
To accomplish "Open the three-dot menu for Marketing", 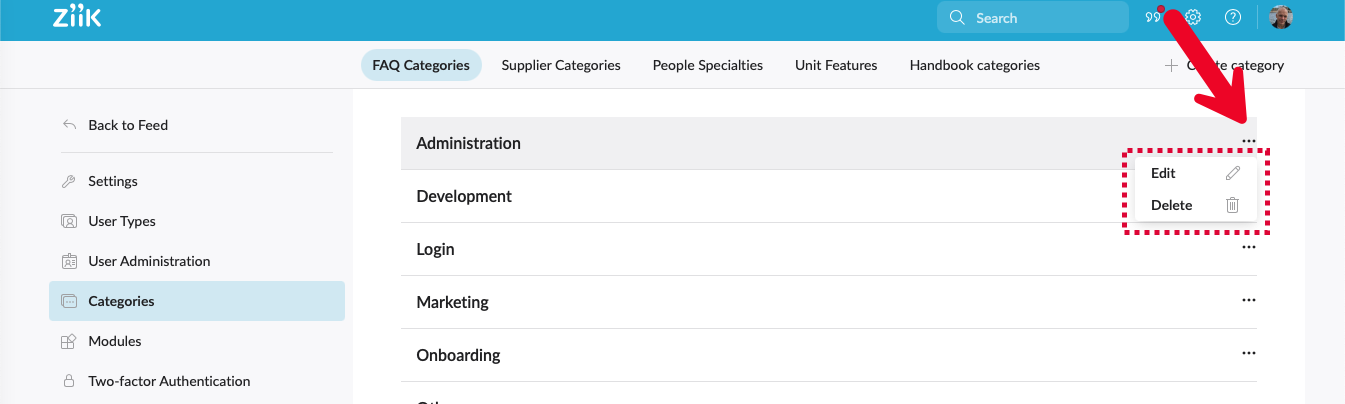I will coord(1248,300).
